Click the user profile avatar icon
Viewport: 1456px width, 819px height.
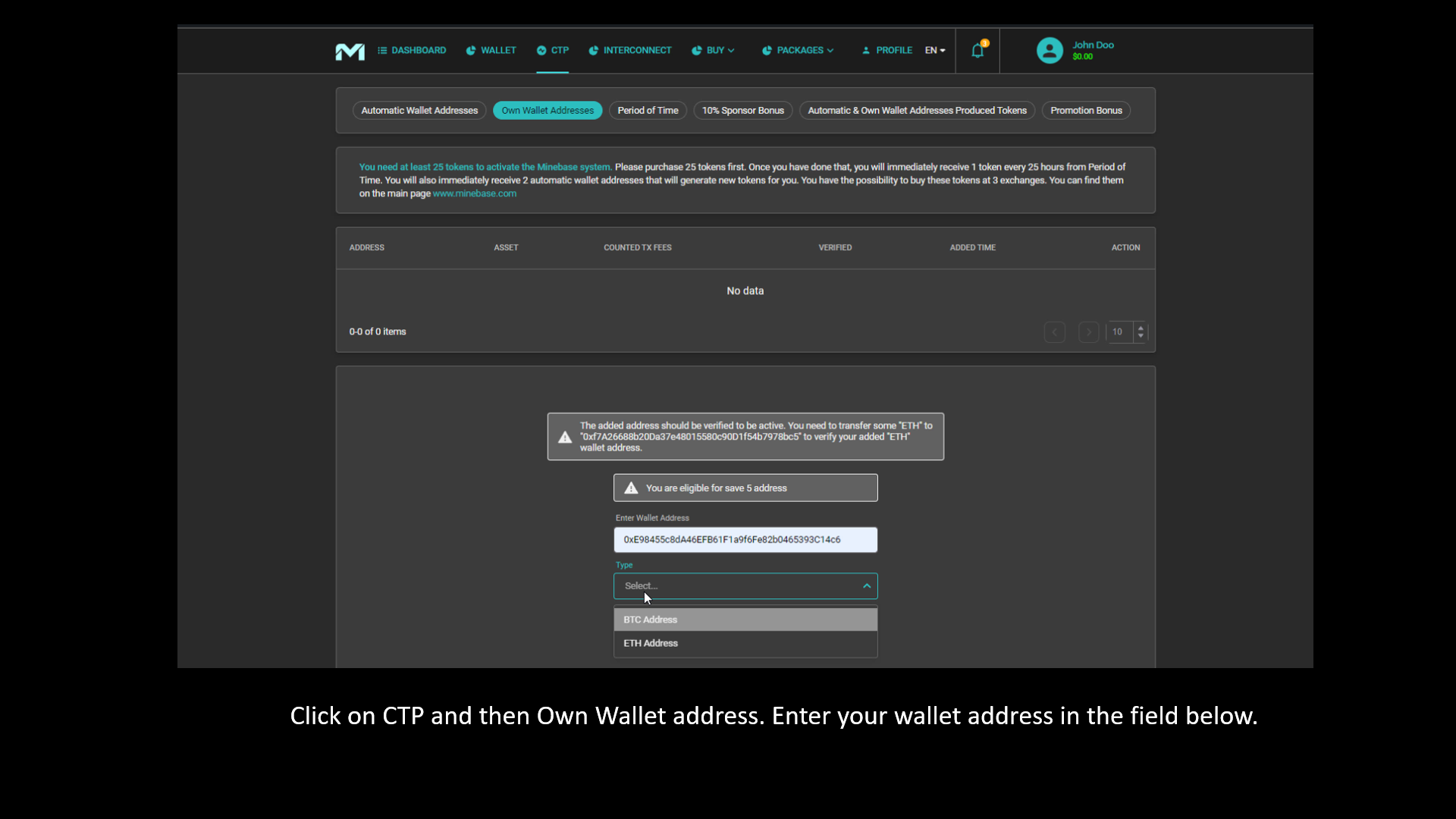point(1049,50)
